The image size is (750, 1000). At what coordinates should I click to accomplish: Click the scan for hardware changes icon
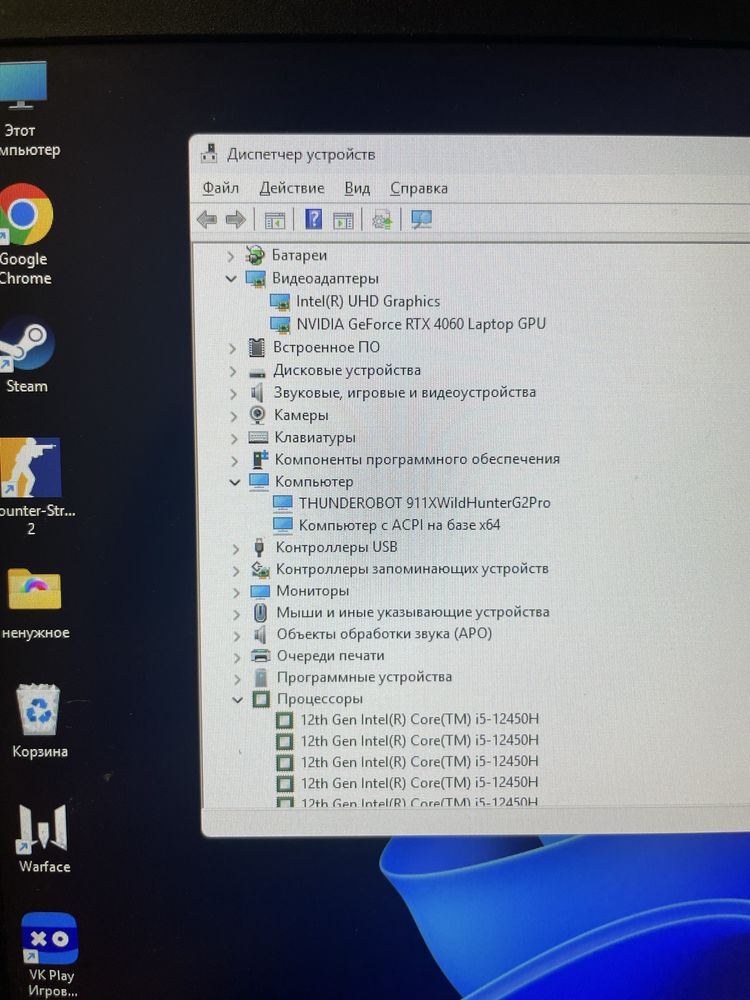click(422, 220)
